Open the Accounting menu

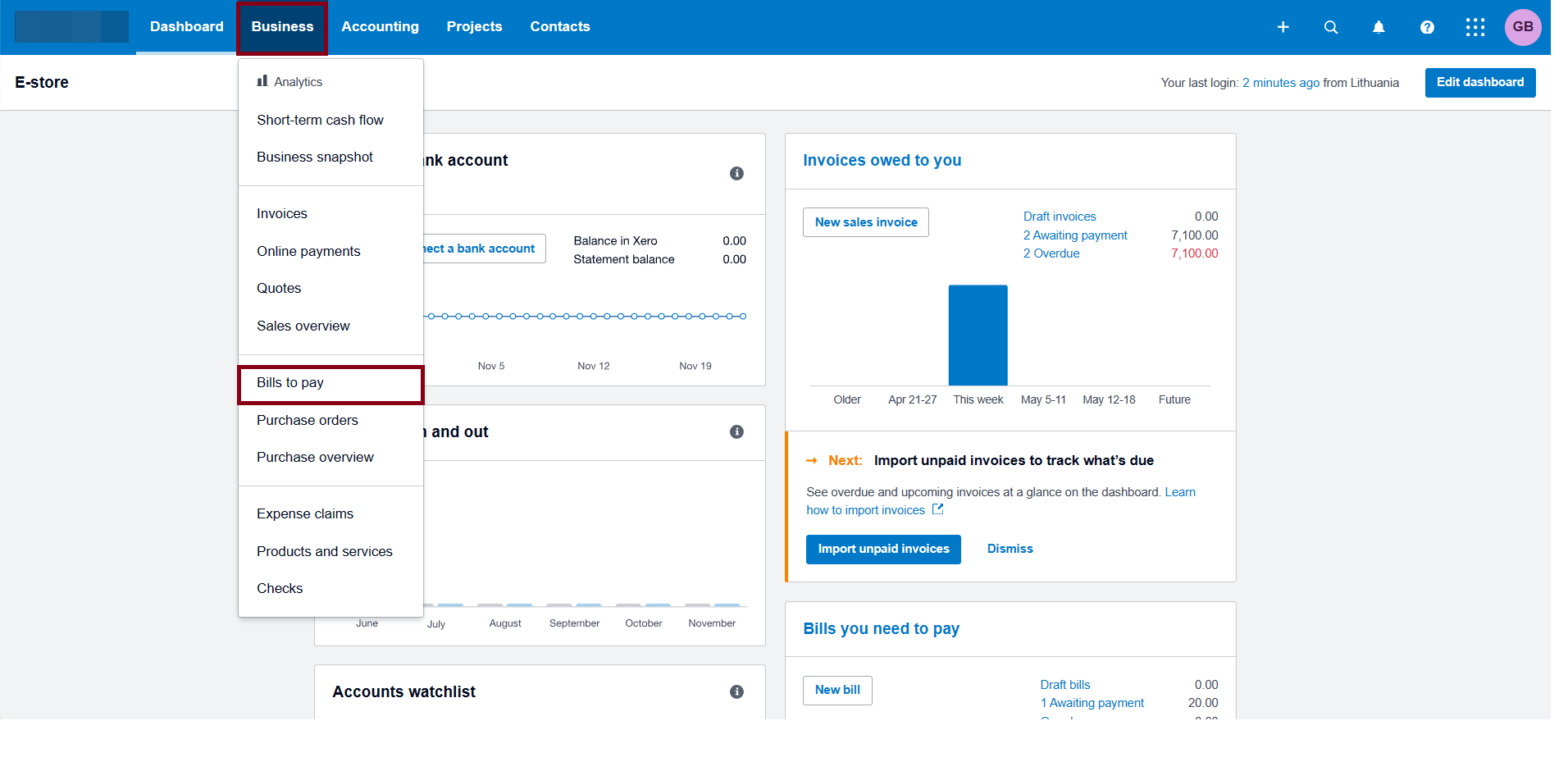coord(380,27)
